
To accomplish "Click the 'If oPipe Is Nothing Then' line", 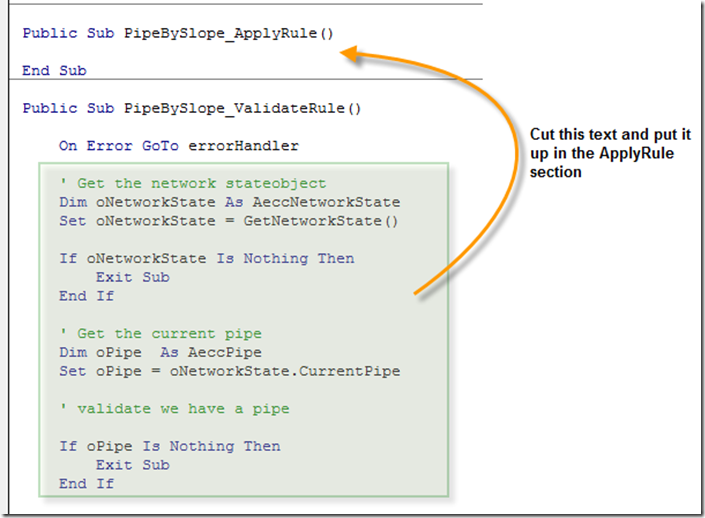I will [x=169, y=446].
